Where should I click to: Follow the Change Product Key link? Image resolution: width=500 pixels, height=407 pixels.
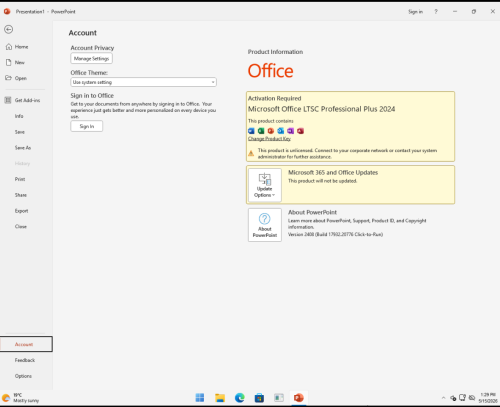pos(269,139)
